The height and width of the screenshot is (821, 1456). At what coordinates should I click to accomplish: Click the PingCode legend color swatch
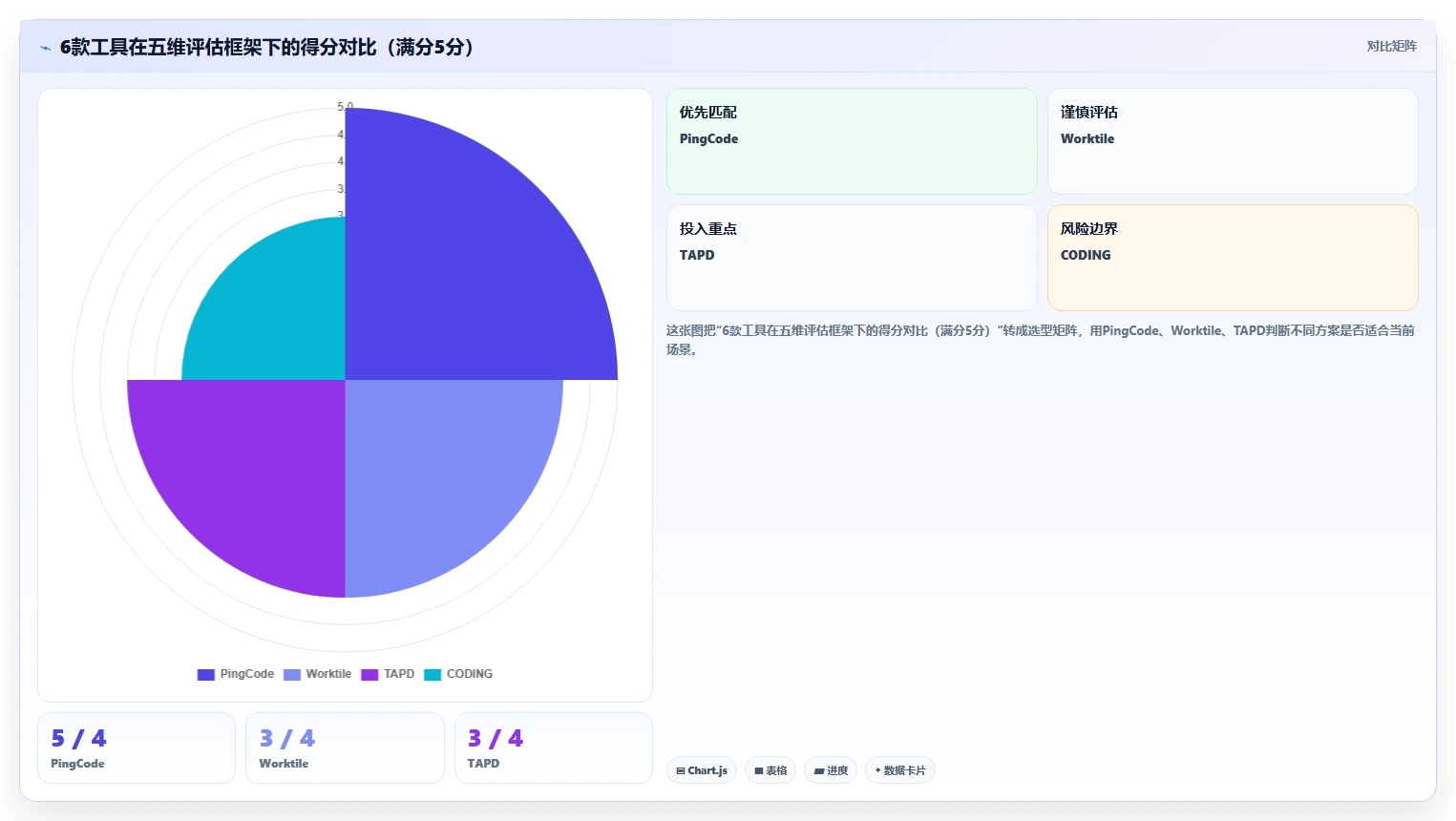click(205, 674)
